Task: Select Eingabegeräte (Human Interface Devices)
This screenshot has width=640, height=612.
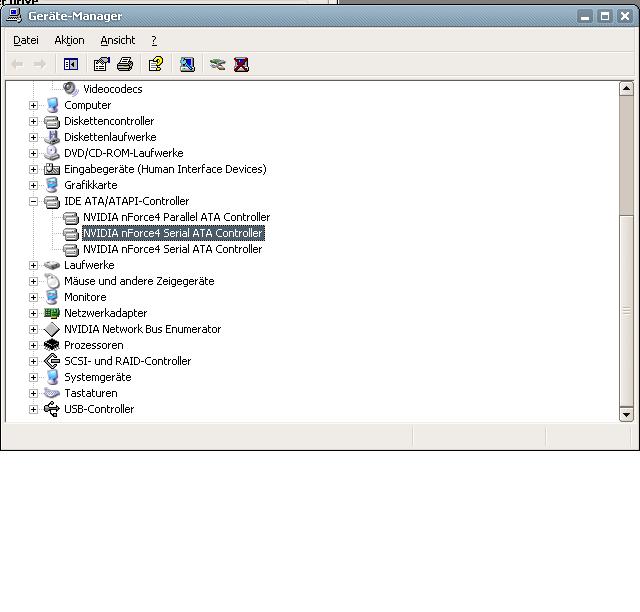Action: pyautogui.click(x=165, y=169)
